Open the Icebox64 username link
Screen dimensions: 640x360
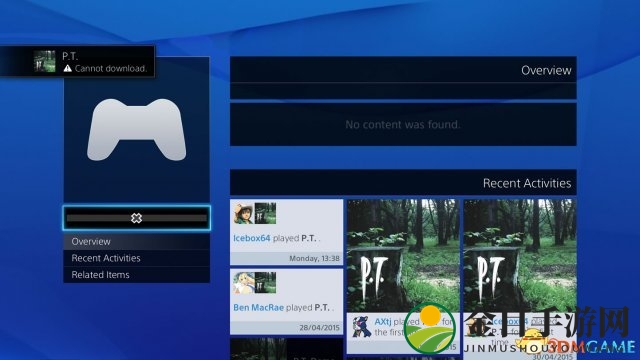pyautogui.click(x=251, y=238)
